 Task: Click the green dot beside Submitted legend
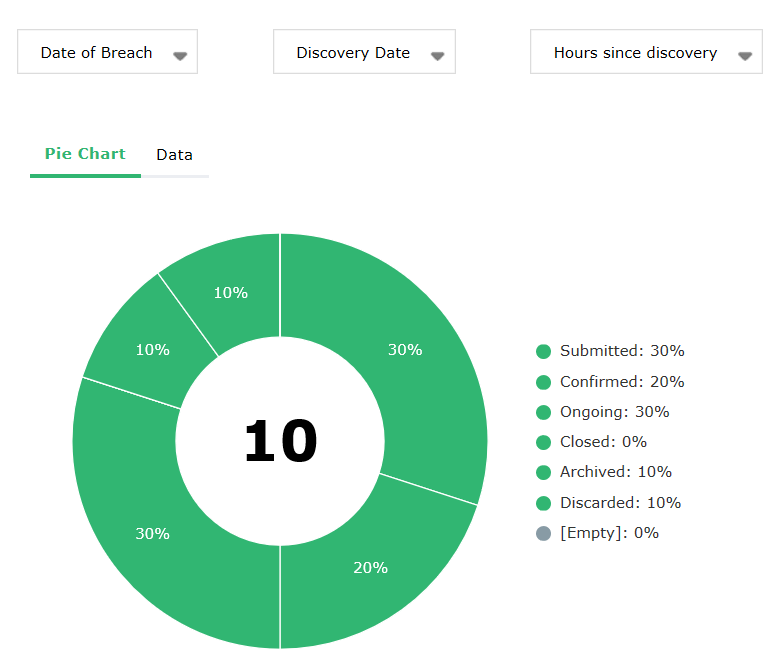[x=544, y=351]
